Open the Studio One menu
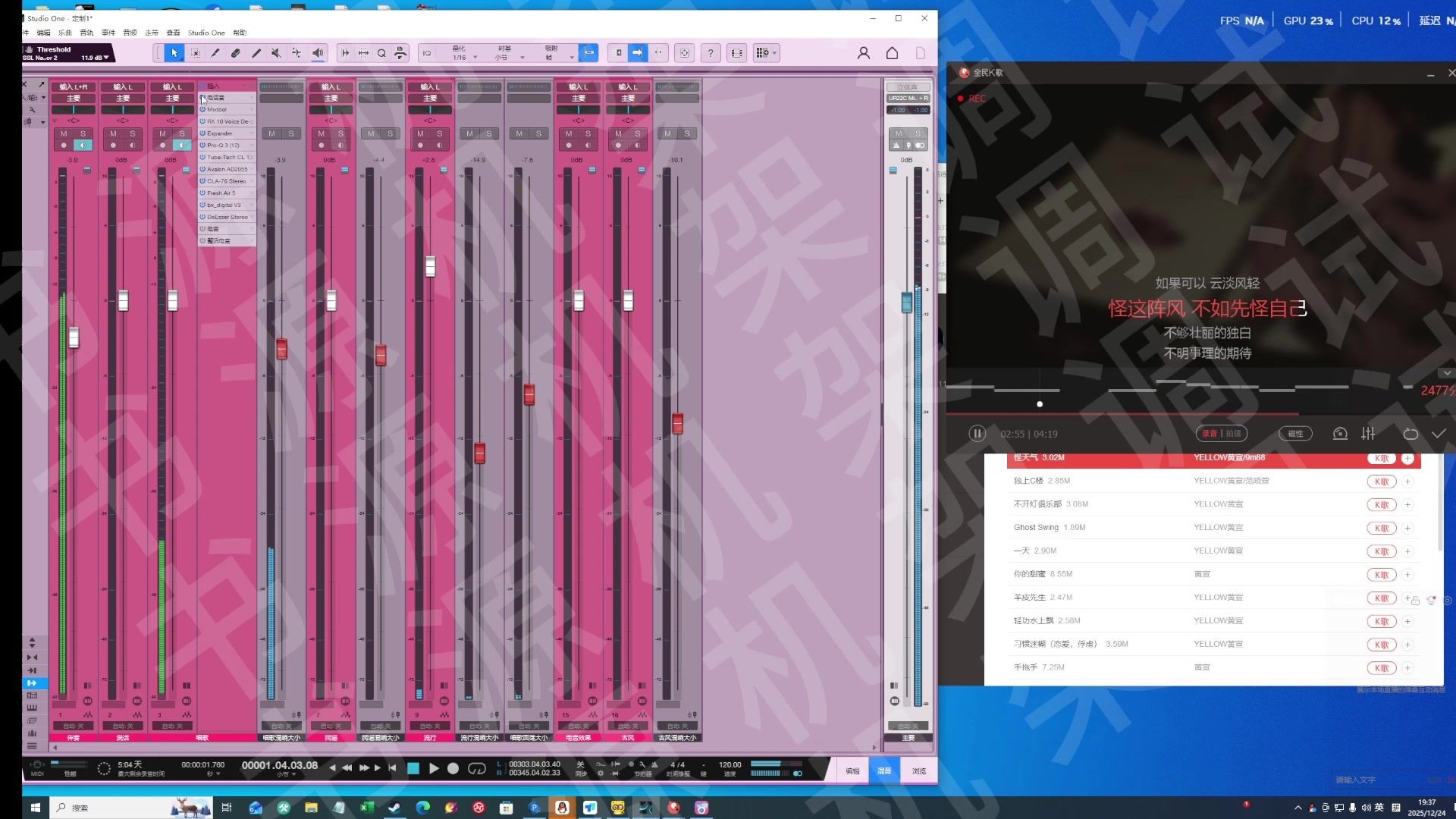The height and width of the screenshot is (819, 1456). coord(206,33)
